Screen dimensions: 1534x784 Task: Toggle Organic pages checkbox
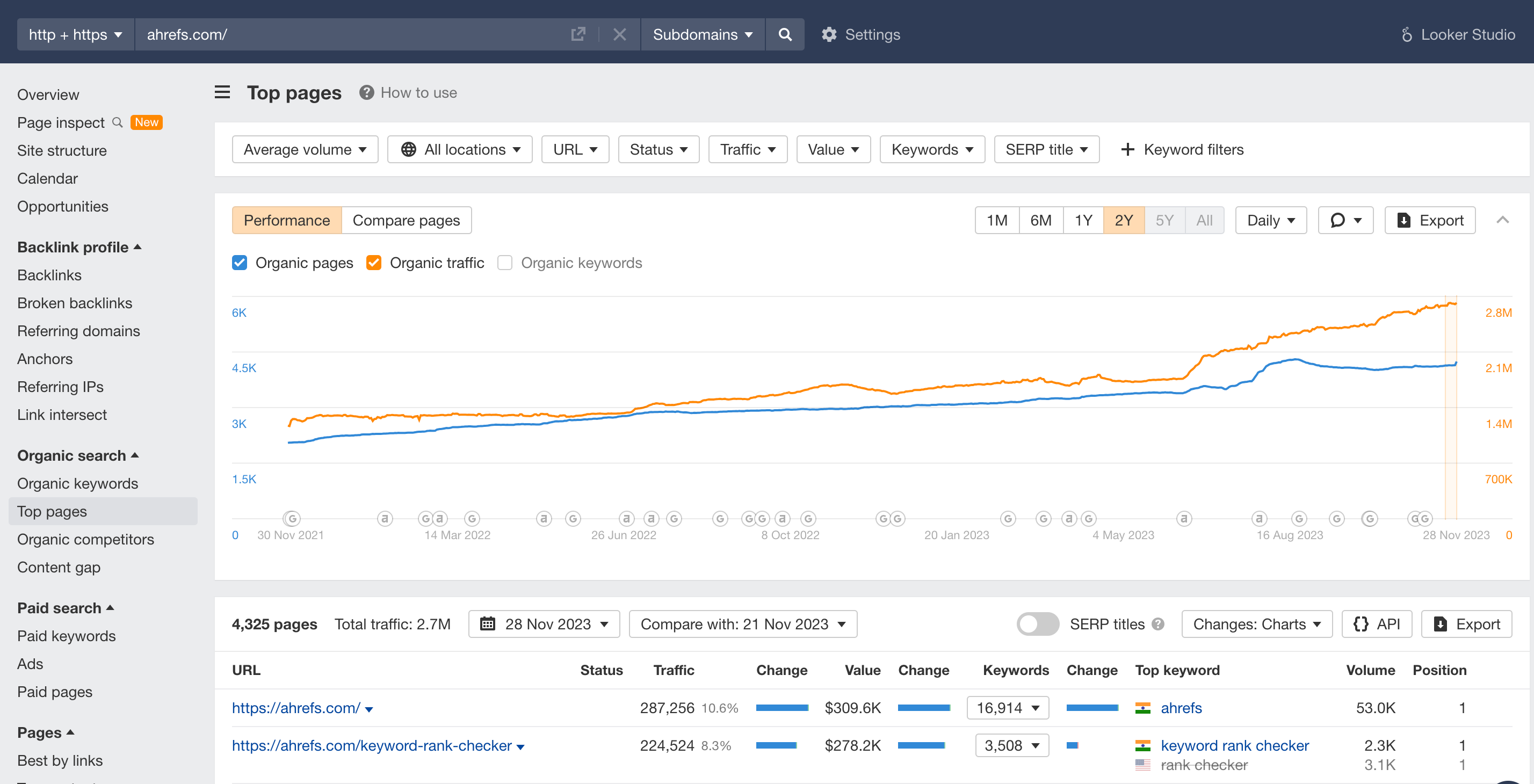(240, 263)
